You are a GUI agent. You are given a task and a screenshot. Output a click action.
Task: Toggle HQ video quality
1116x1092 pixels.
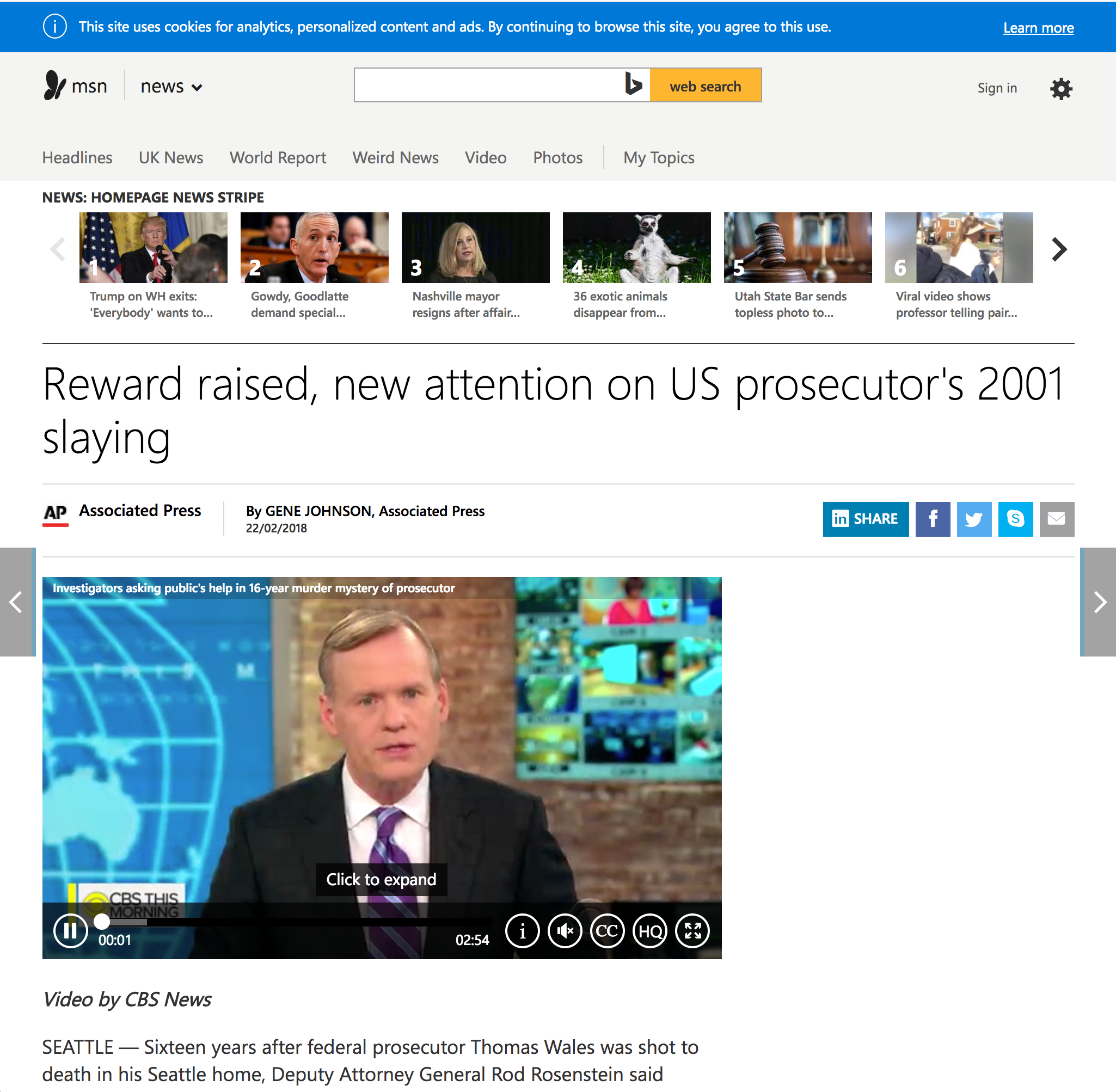point(650,930)
